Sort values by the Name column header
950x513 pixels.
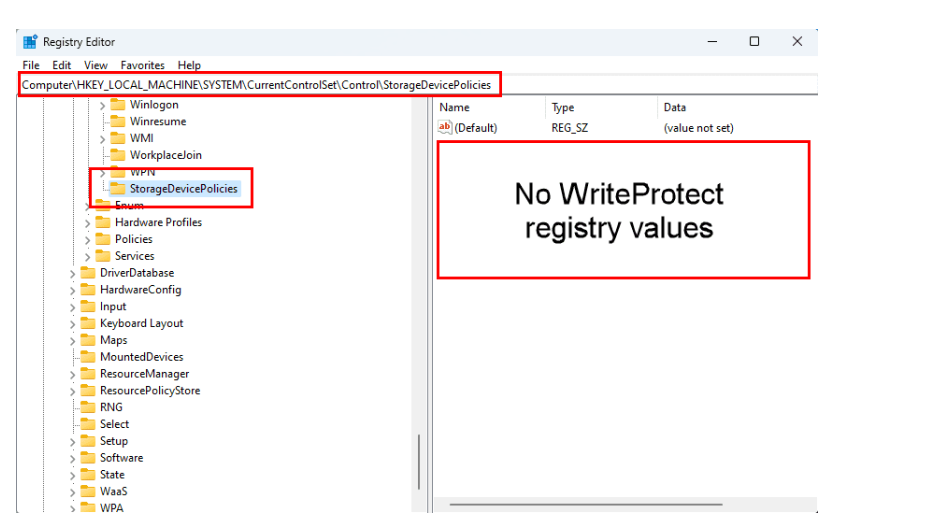(x=455, y=107)
